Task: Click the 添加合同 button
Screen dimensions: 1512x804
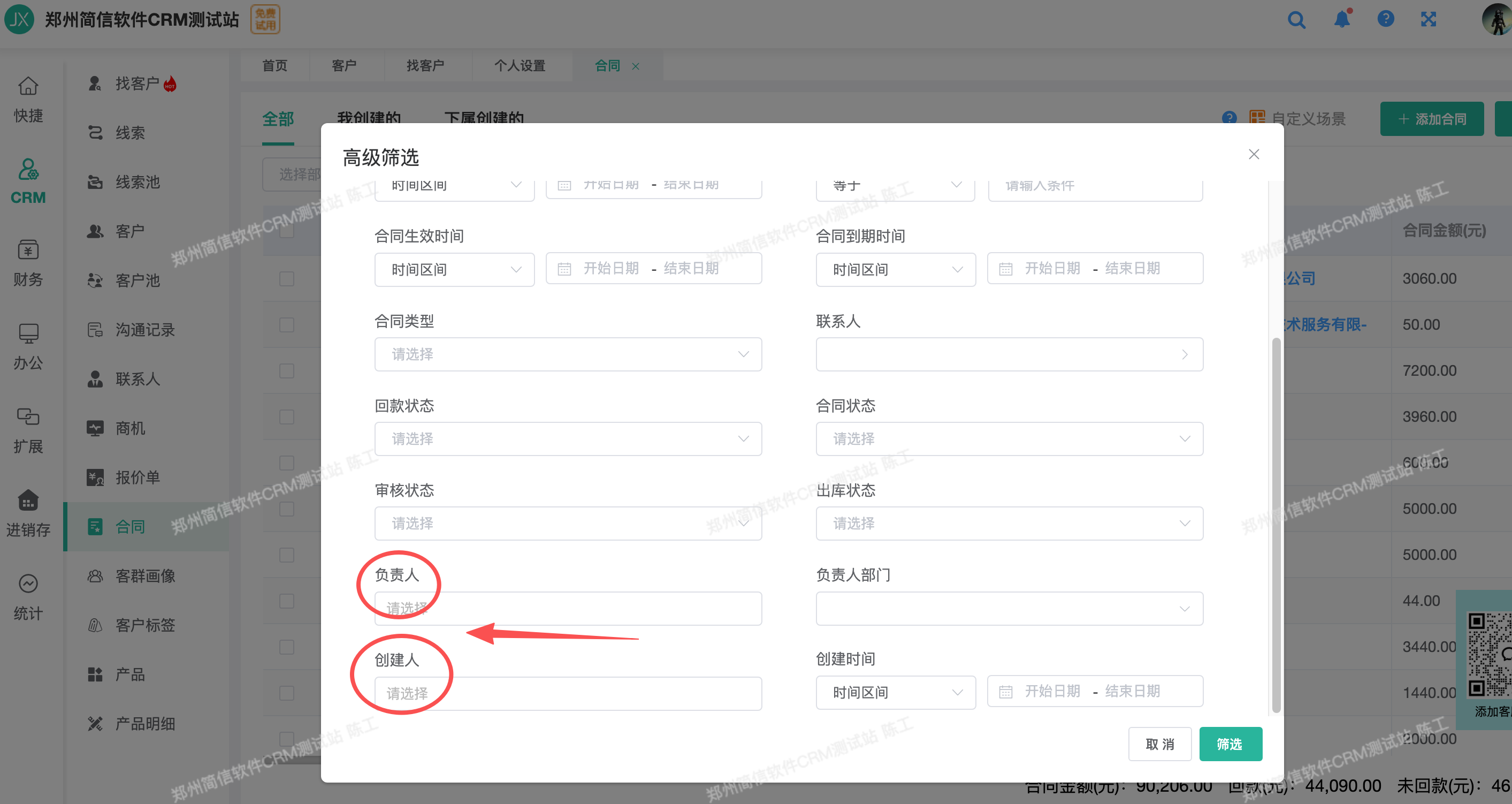Action: (1432, 119)
